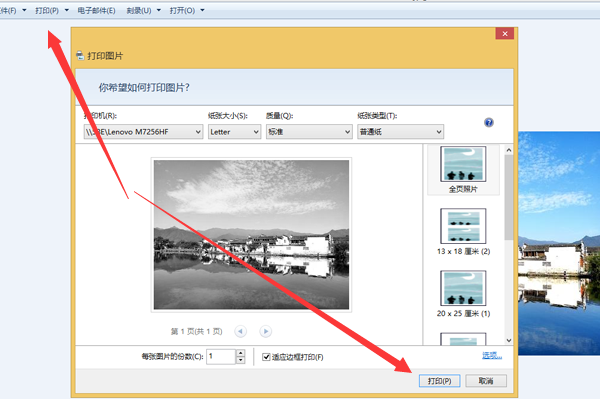Click the dropdown arrow next to 打印(P) menu
Image resolution: width=600 pixels, height=399 pixels.
click(67, 10)
